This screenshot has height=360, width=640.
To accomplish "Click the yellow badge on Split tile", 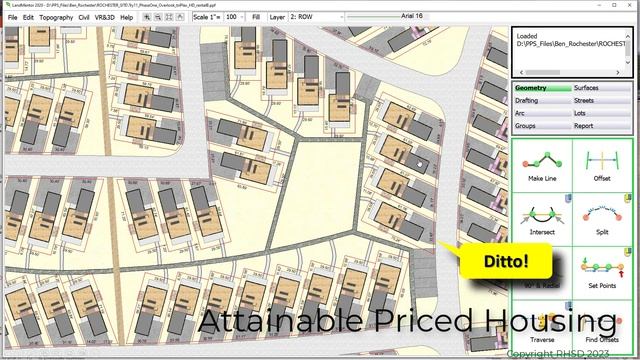I will pyautogui.click(x=628, y=198).
